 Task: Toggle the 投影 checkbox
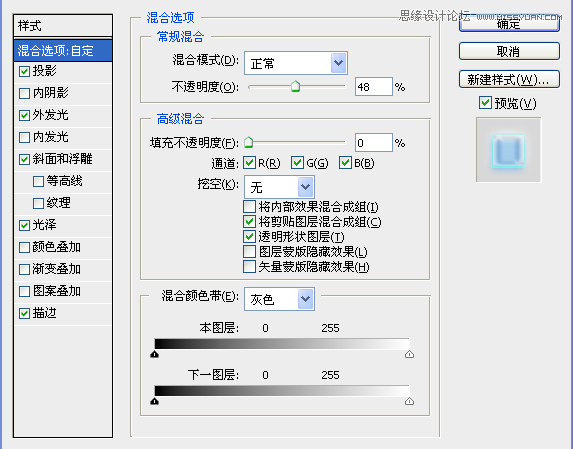[24, 71]
